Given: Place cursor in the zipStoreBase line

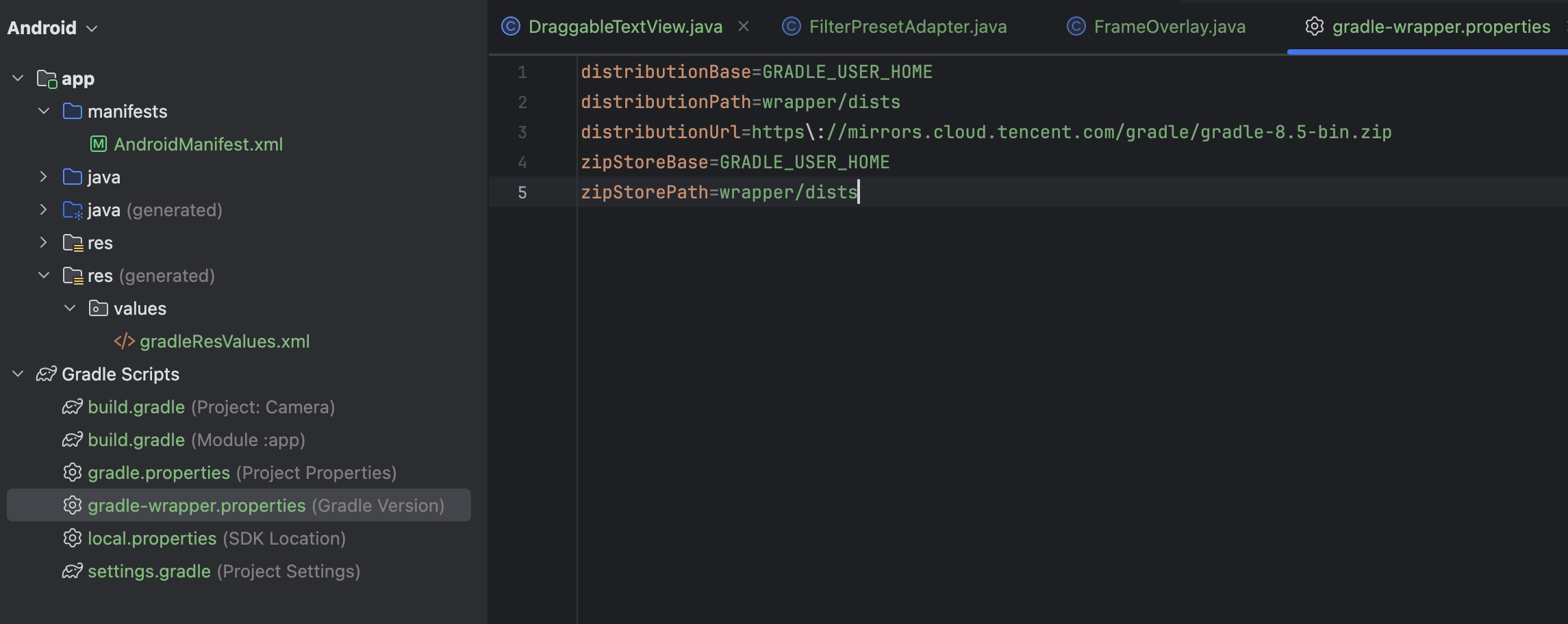Looking at the screenshot, I should coord(735,162).
